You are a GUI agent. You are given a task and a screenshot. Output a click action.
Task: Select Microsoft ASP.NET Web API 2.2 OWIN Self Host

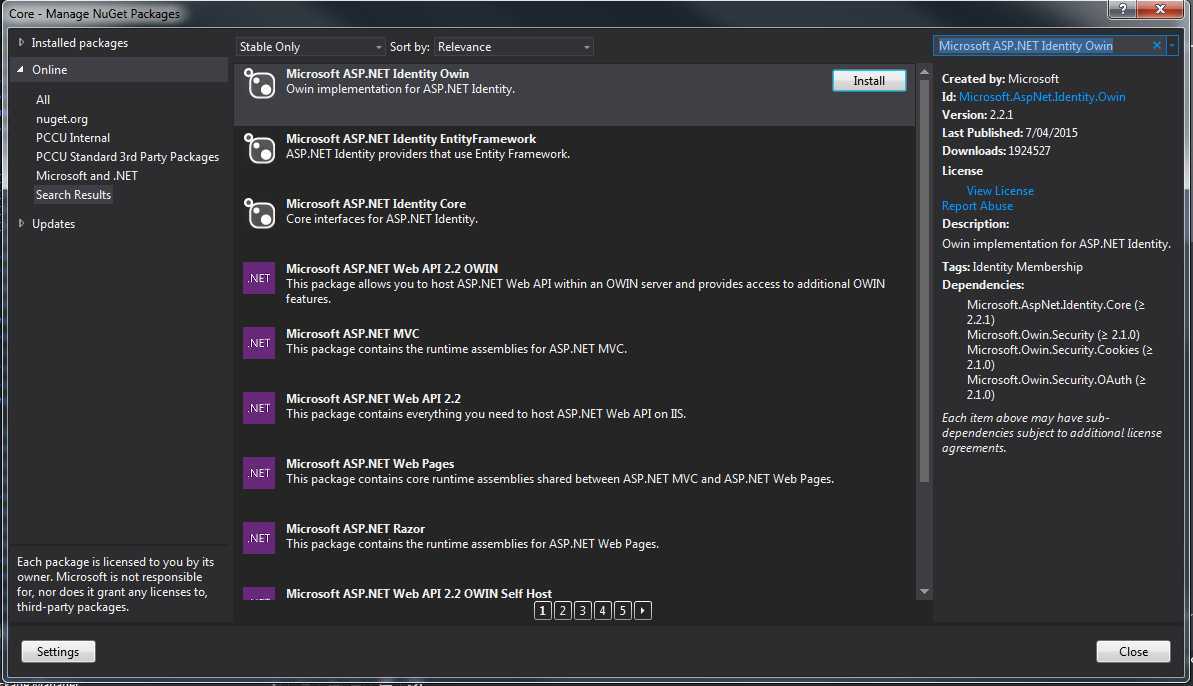(418, 594)
